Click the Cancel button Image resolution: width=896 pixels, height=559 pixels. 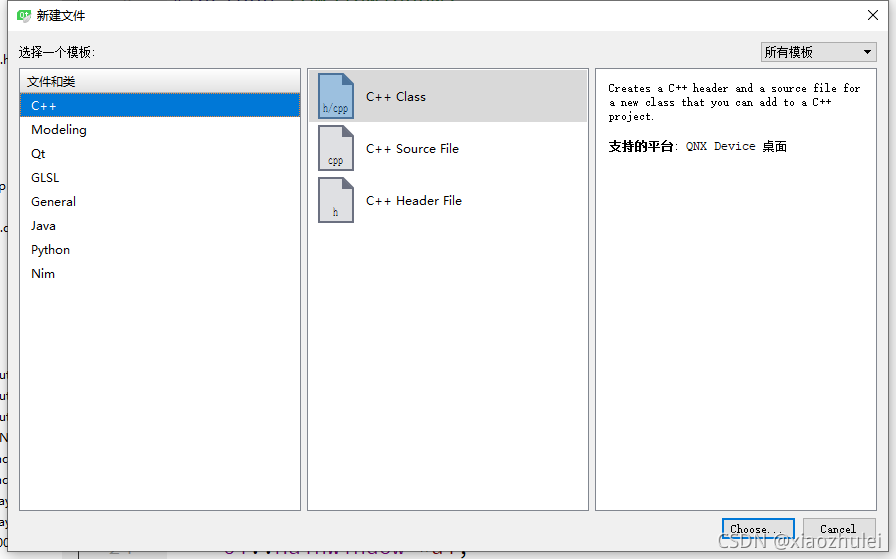(x=839, y=529)
